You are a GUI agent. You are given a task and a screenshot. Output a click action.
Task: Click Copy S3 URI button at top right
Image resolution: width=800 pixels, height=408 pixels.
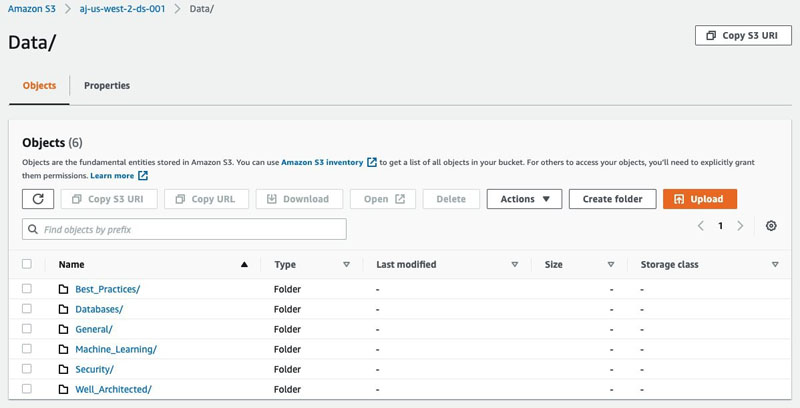click(x=743, y=36)
